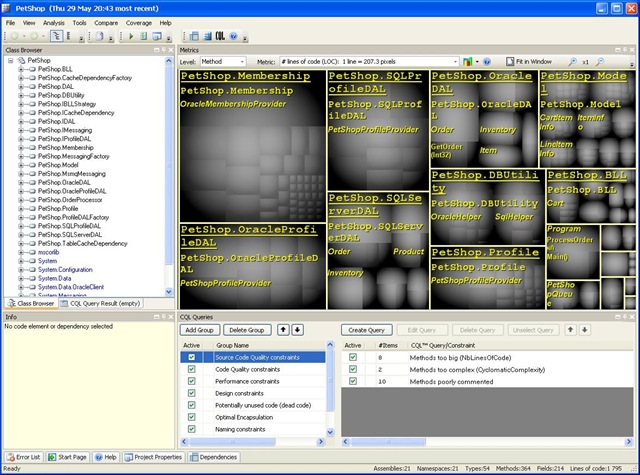Open the dropdown arrow beside the colored chart icon
The width and height of the screenshot is (640, 475).
click(x=477, y=62)
